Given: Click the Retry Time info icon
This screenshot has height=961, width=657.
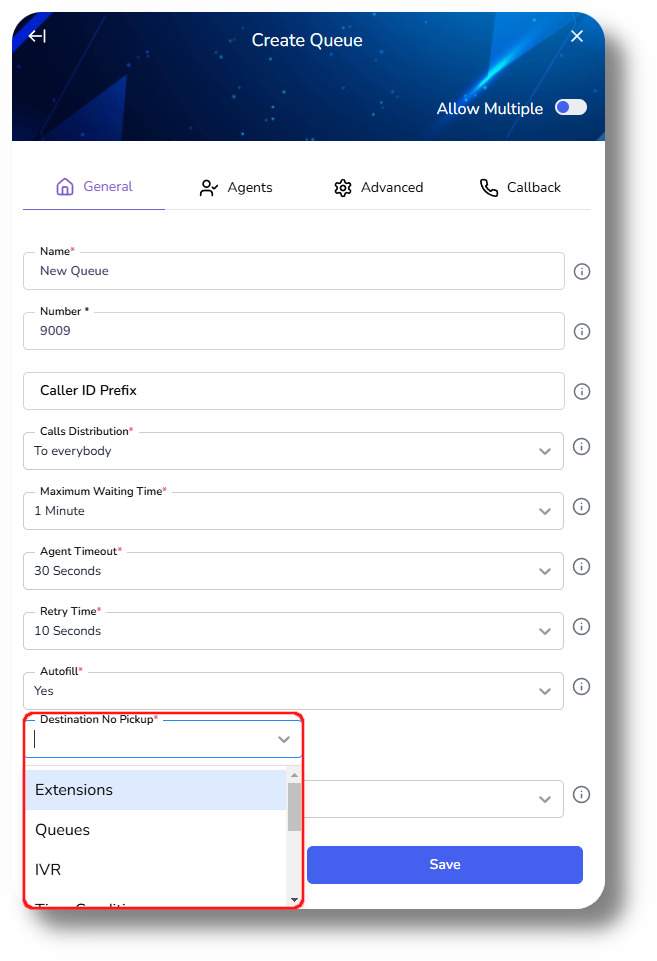Looking at the screenshot, I should point(582,627).
